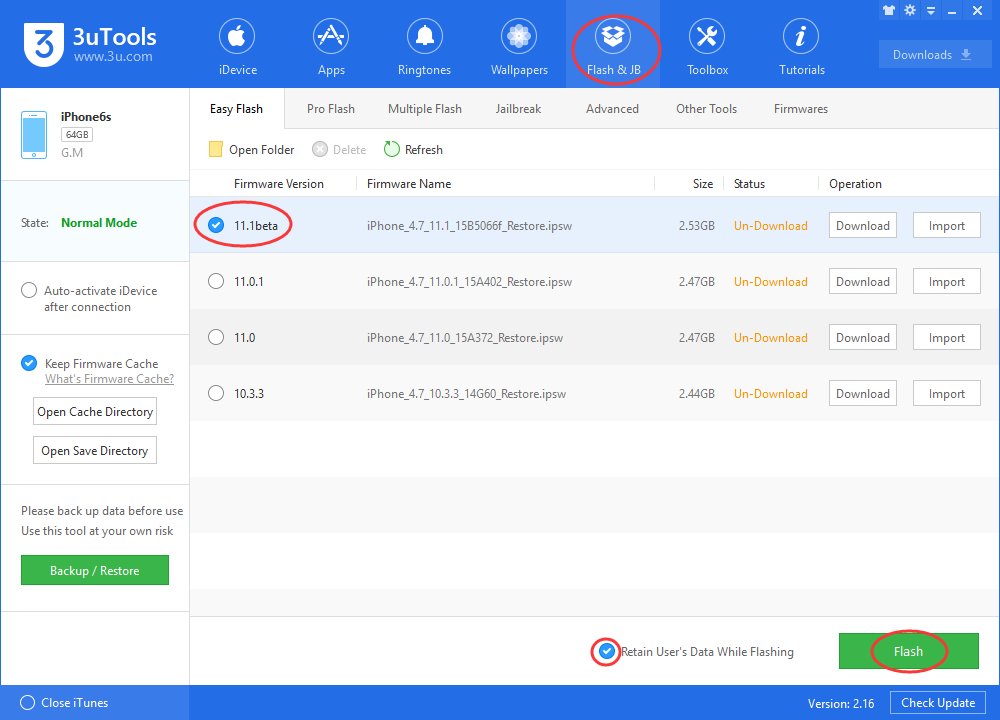This screenshot has height=720, width=1000.
Task: Click the green Flash button
Action: pyautogui.click(x=908, y=651)
